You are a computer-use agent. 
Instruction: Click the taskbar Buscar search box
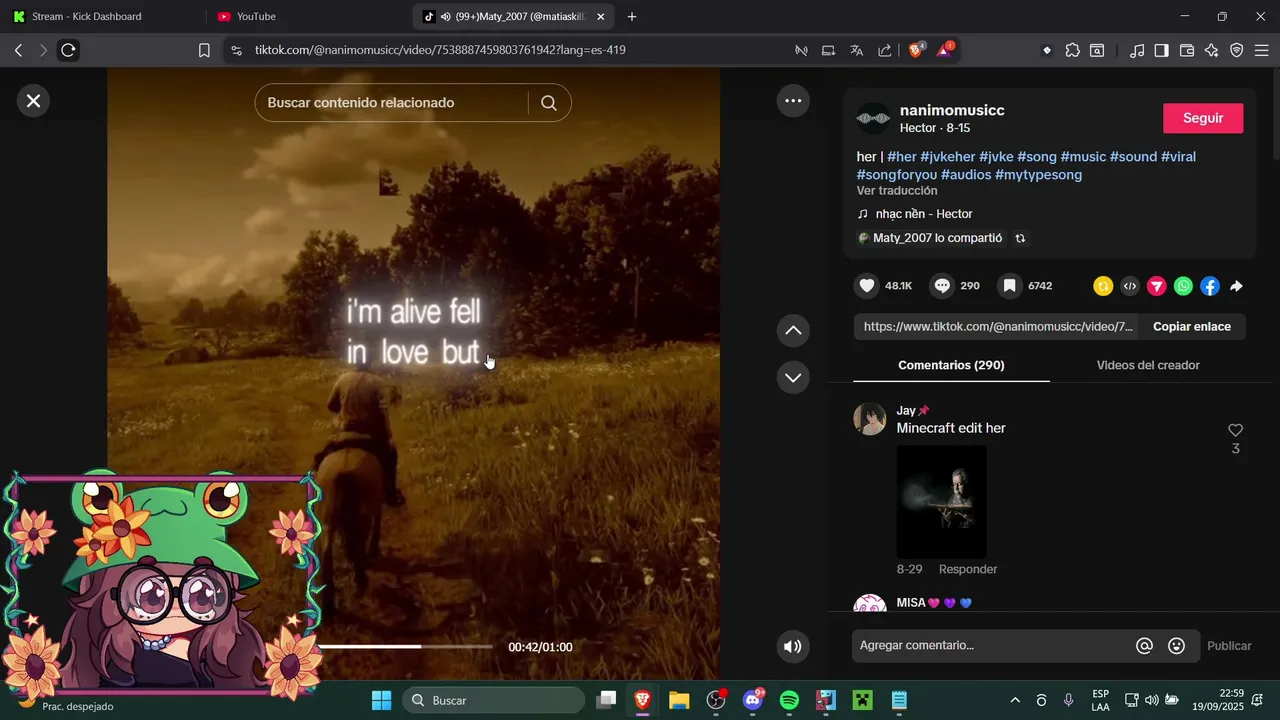click(x=493, y=700)
